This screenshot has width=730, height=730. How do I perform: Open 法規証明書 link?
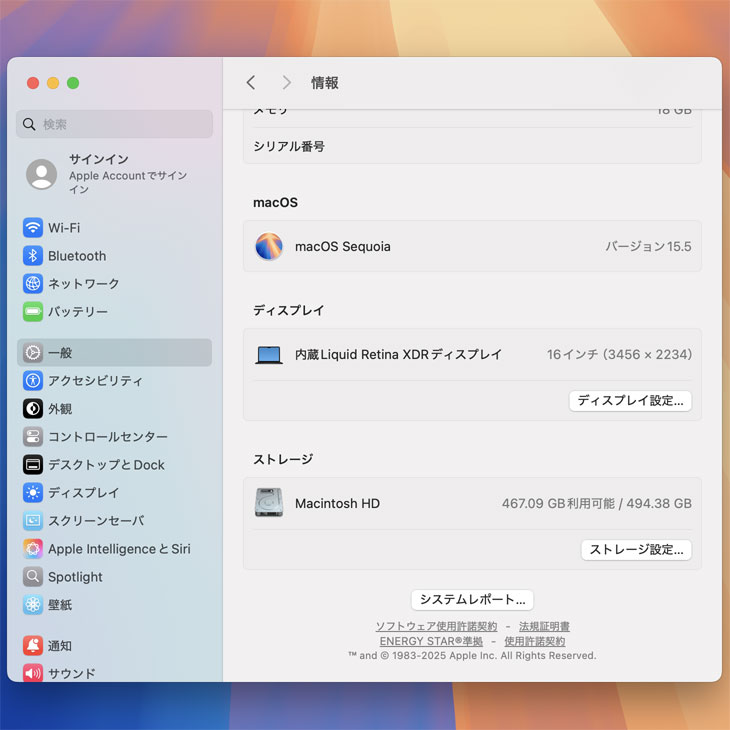pyautogui.click(x=544, y=627)
